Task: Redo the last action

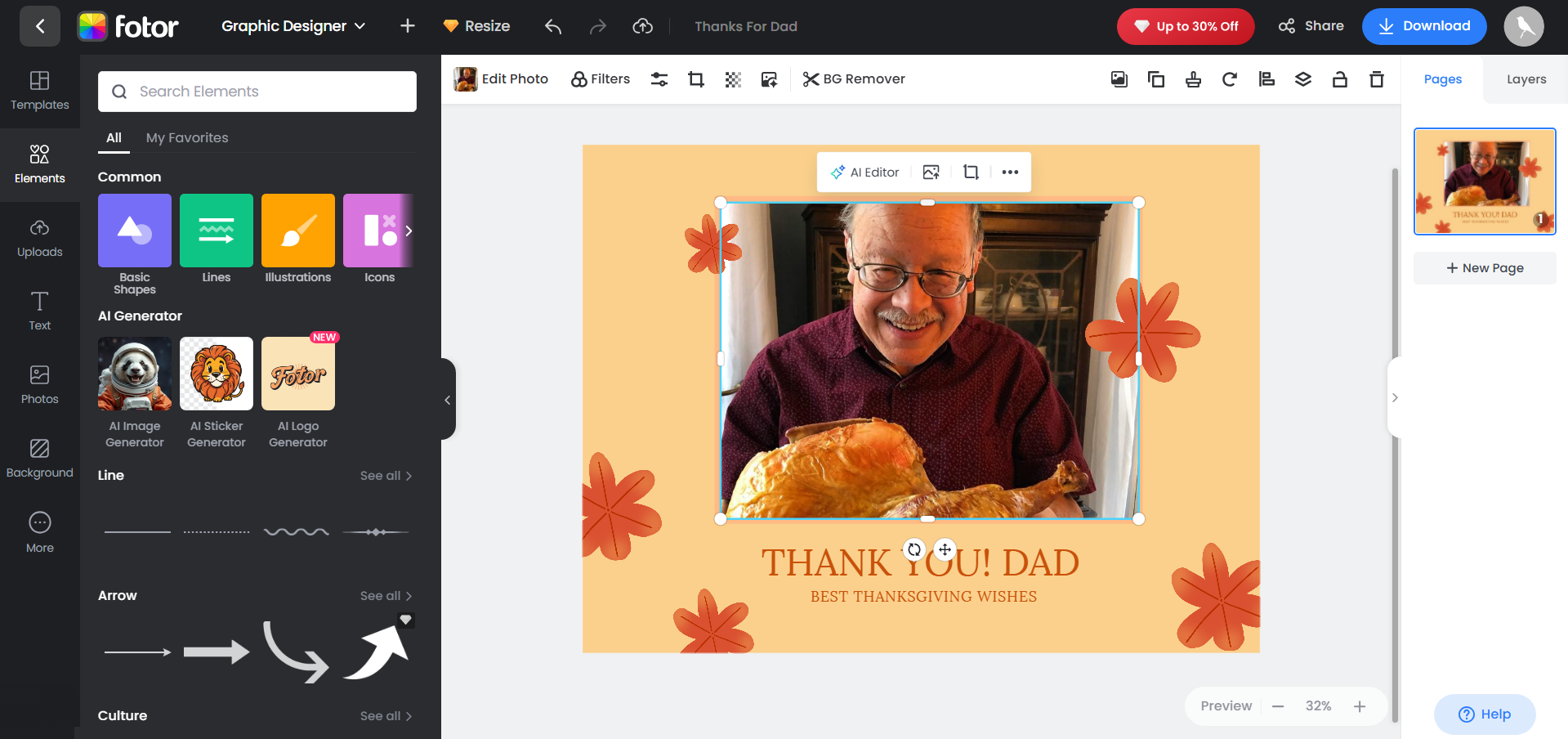Action: coord(598,26)
